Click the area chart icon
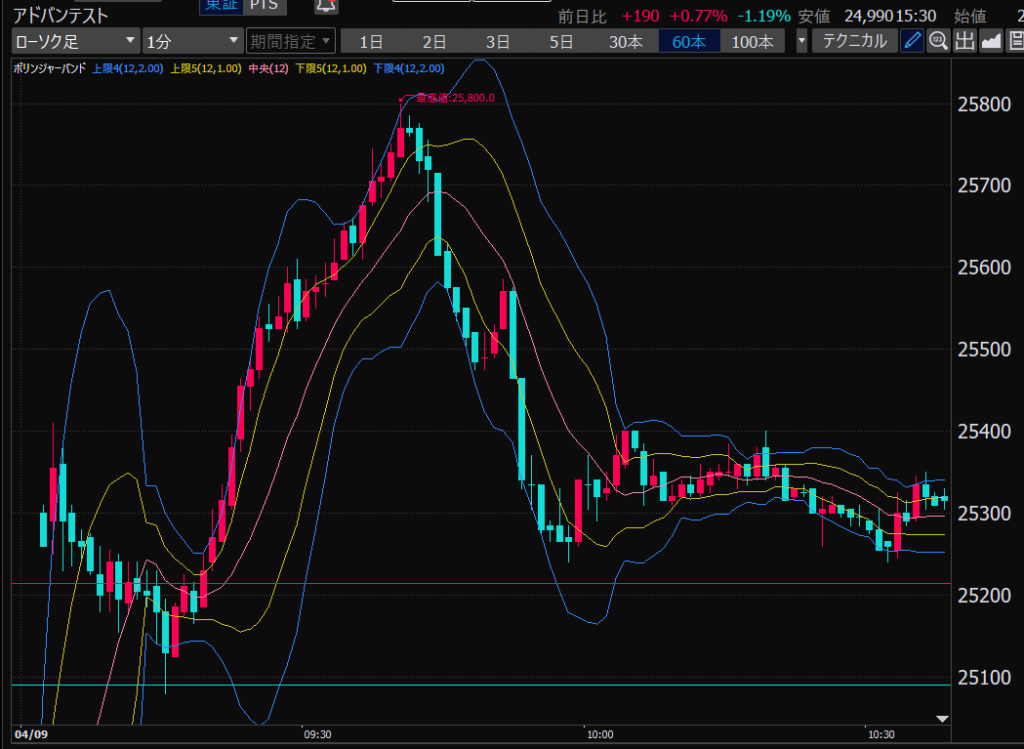1024x749 pixels. click(991, 41)
